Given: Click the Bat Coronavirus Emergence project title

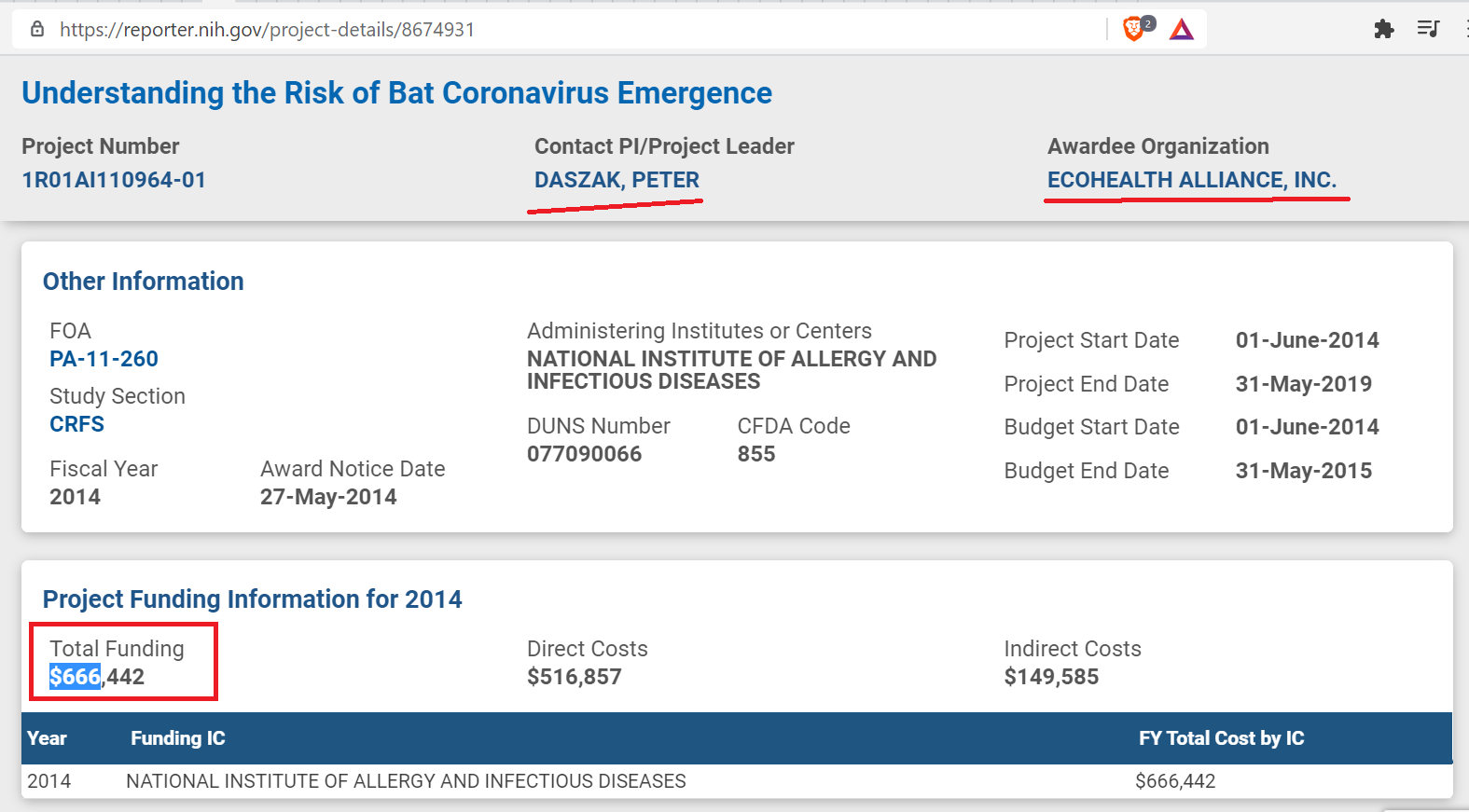Looking at the screenshot, I should pyautogui.click(x=396, y=93).
